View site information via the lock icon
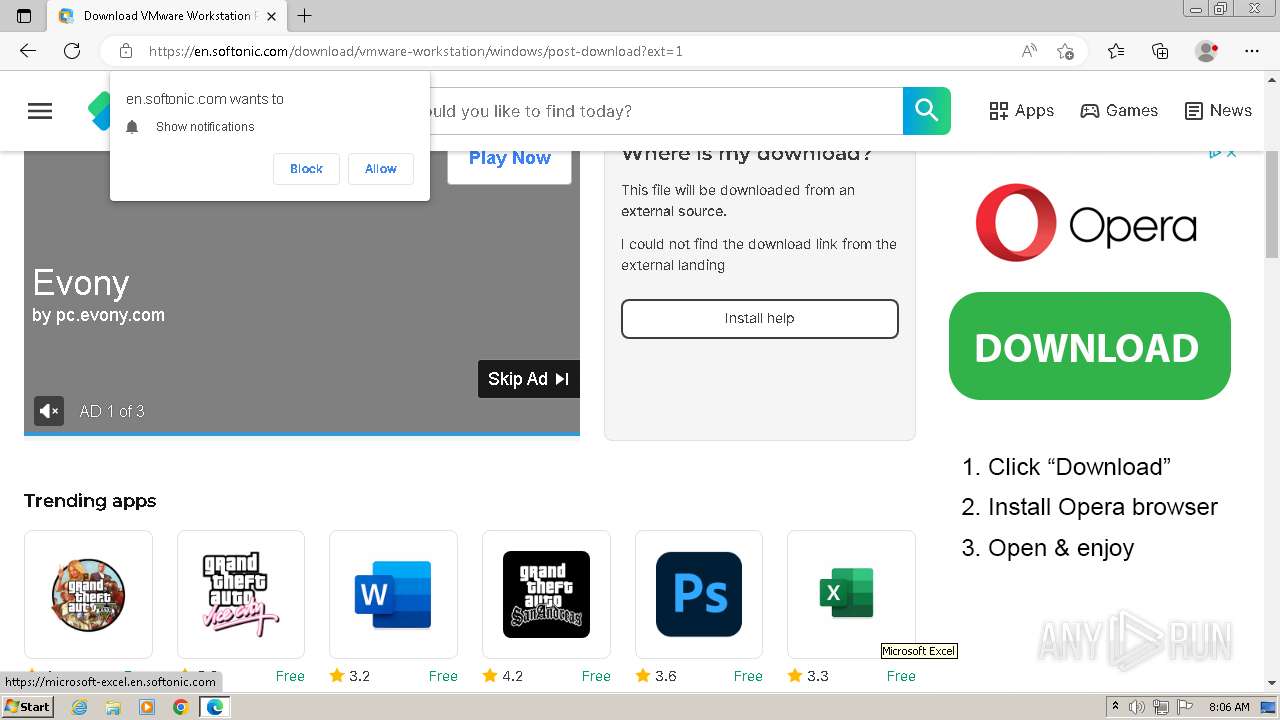This screenshot has height=720, width=1280. 126,51
